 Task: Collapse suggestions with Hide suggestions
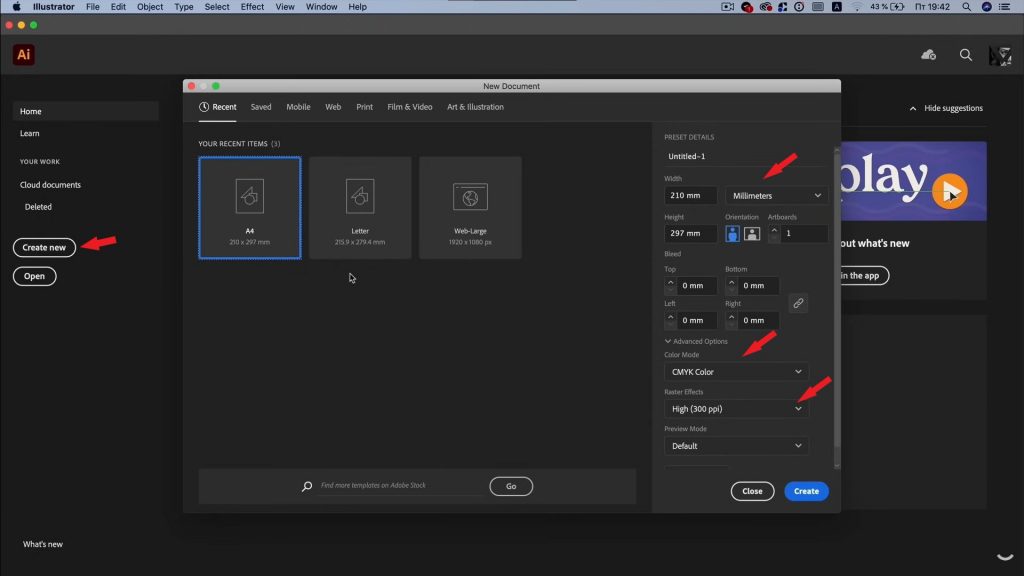pyautogui.click(x=946, y=108)
